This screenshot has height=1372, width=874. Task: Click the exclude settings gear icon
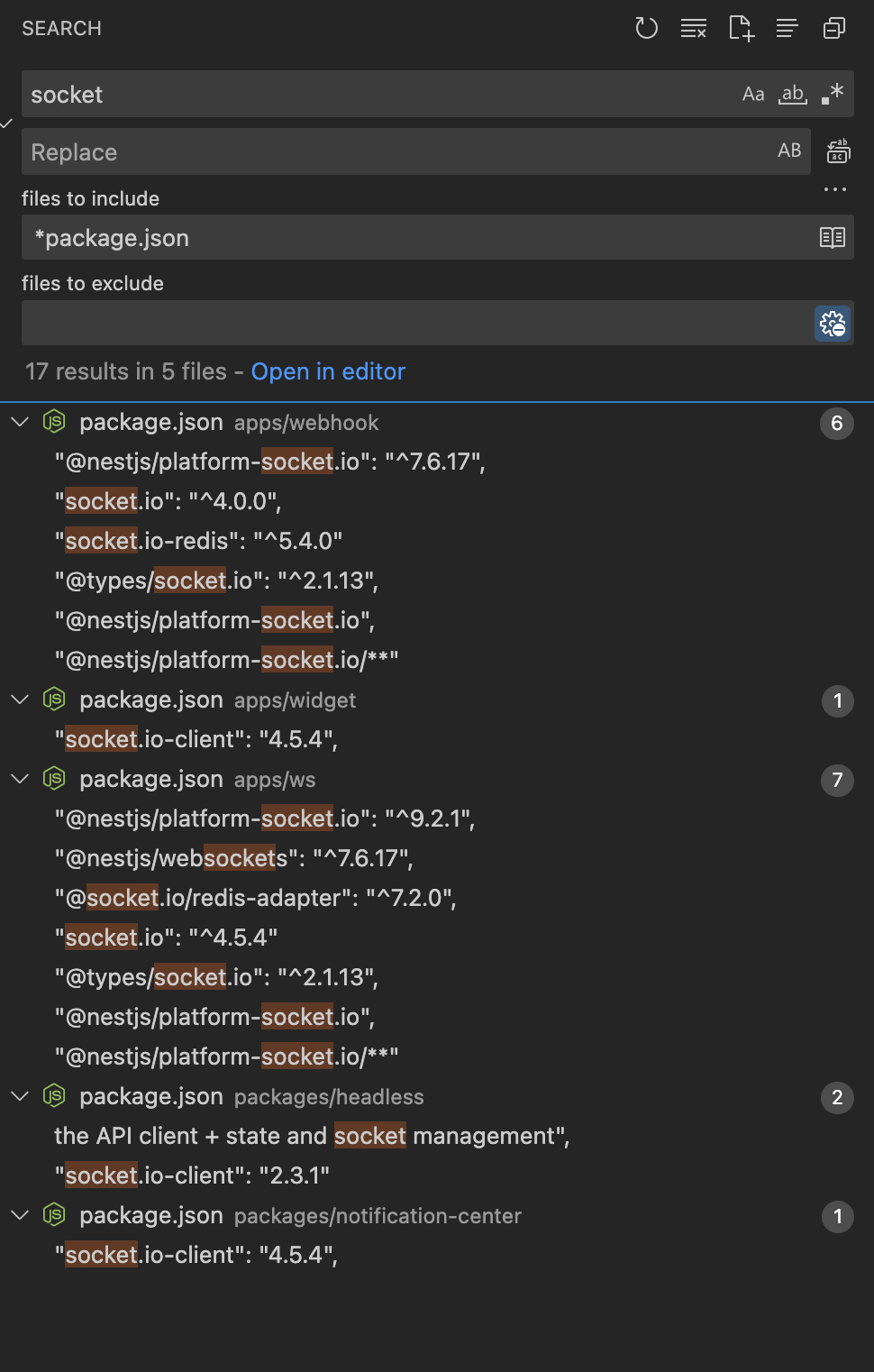click(x=832, y=323)
